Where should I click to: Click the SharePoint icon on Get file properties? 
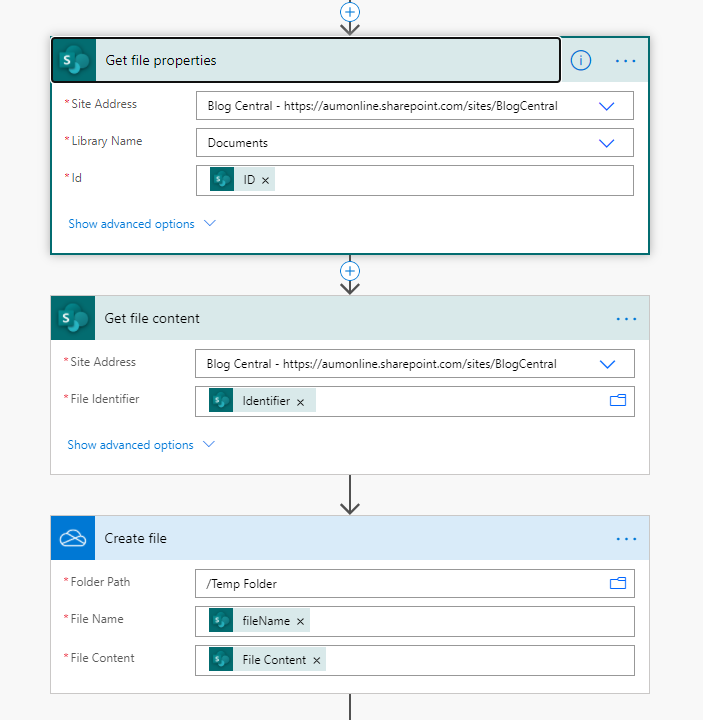[x=74, y=60]
